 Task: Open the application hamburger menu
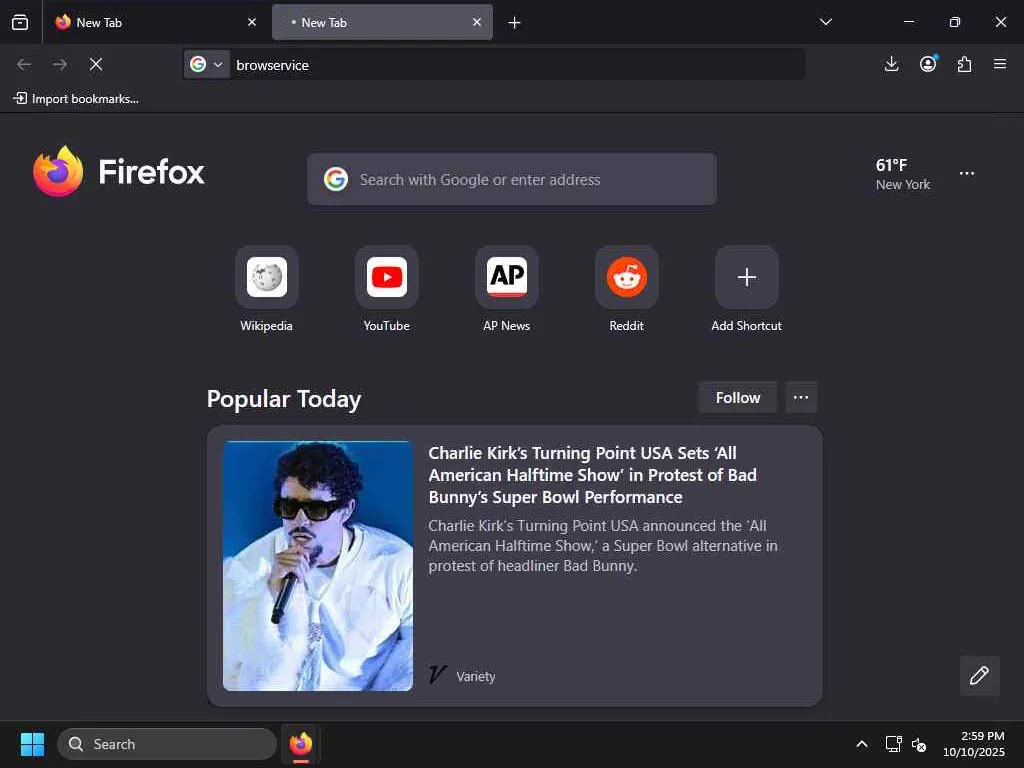coord(1000,64)
